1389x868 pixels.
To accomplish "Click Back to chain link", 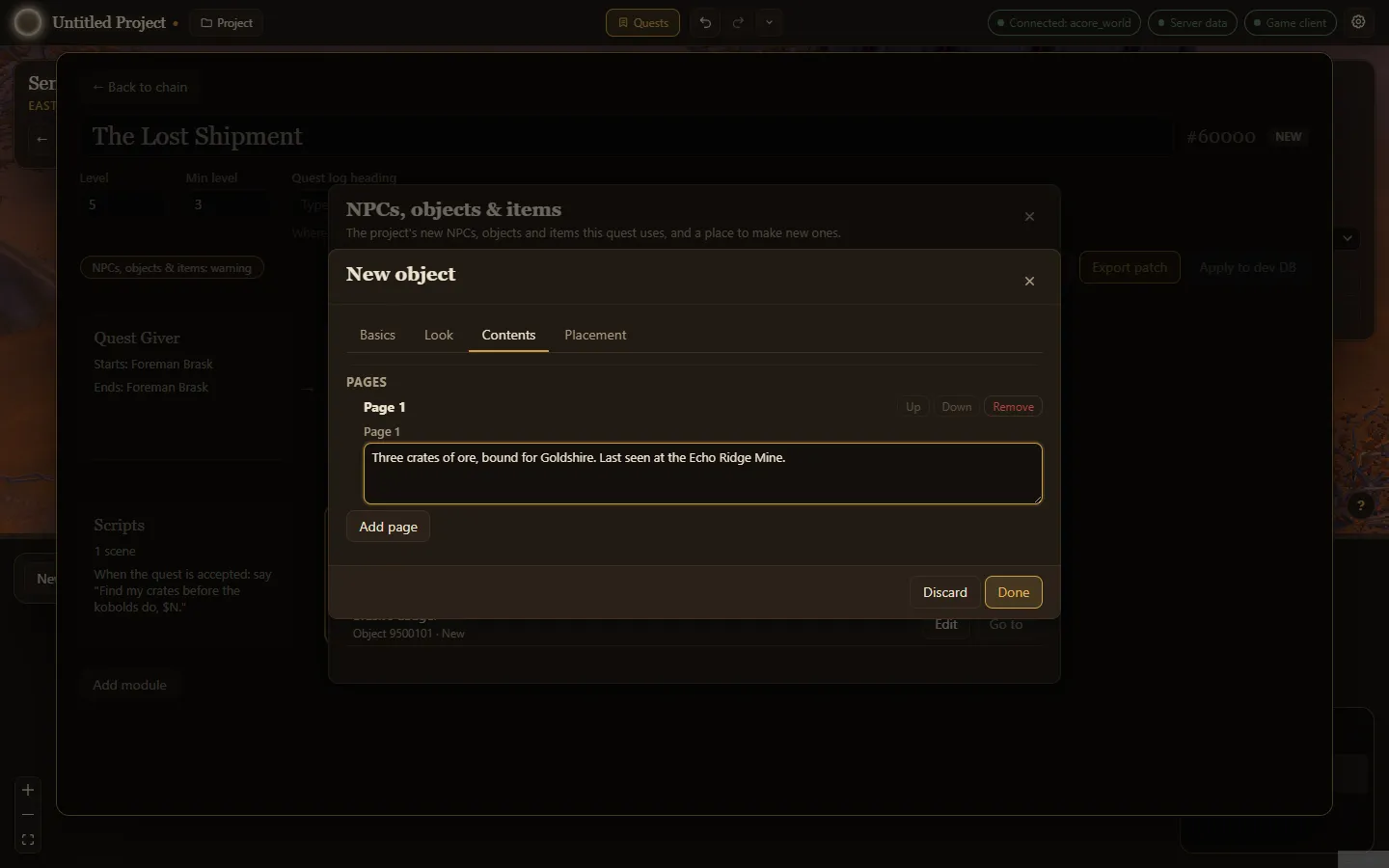I will 140,87.
